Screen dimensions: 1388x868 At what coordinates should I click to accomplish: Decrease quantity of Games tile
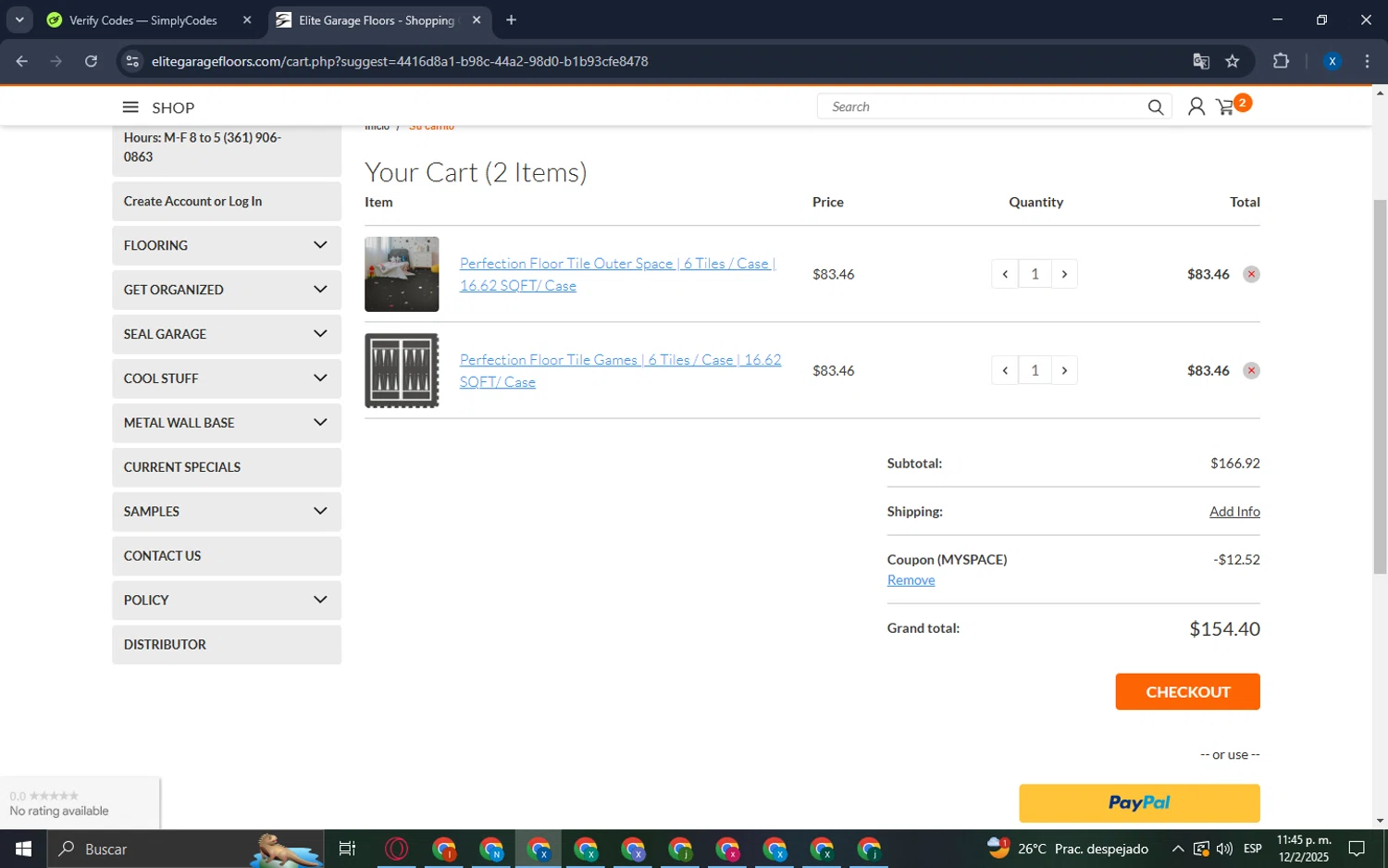click(1005, 370)
